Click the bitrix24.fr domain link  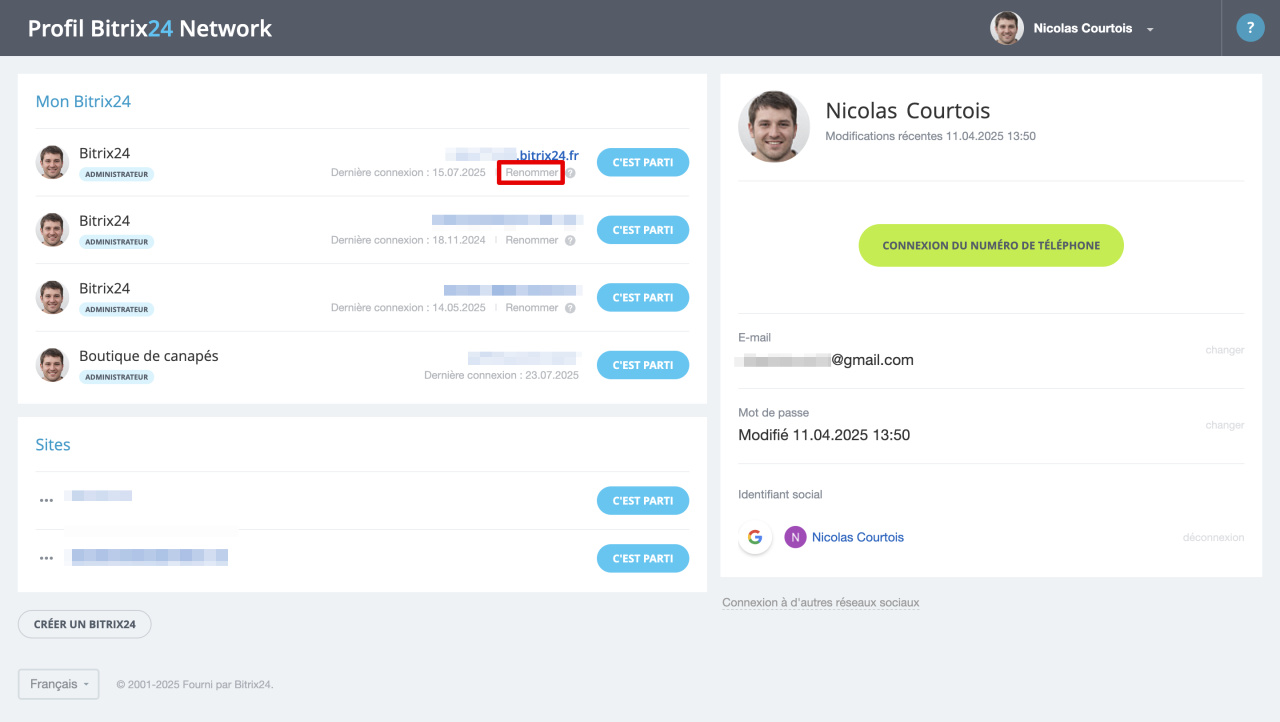(513, 155)
